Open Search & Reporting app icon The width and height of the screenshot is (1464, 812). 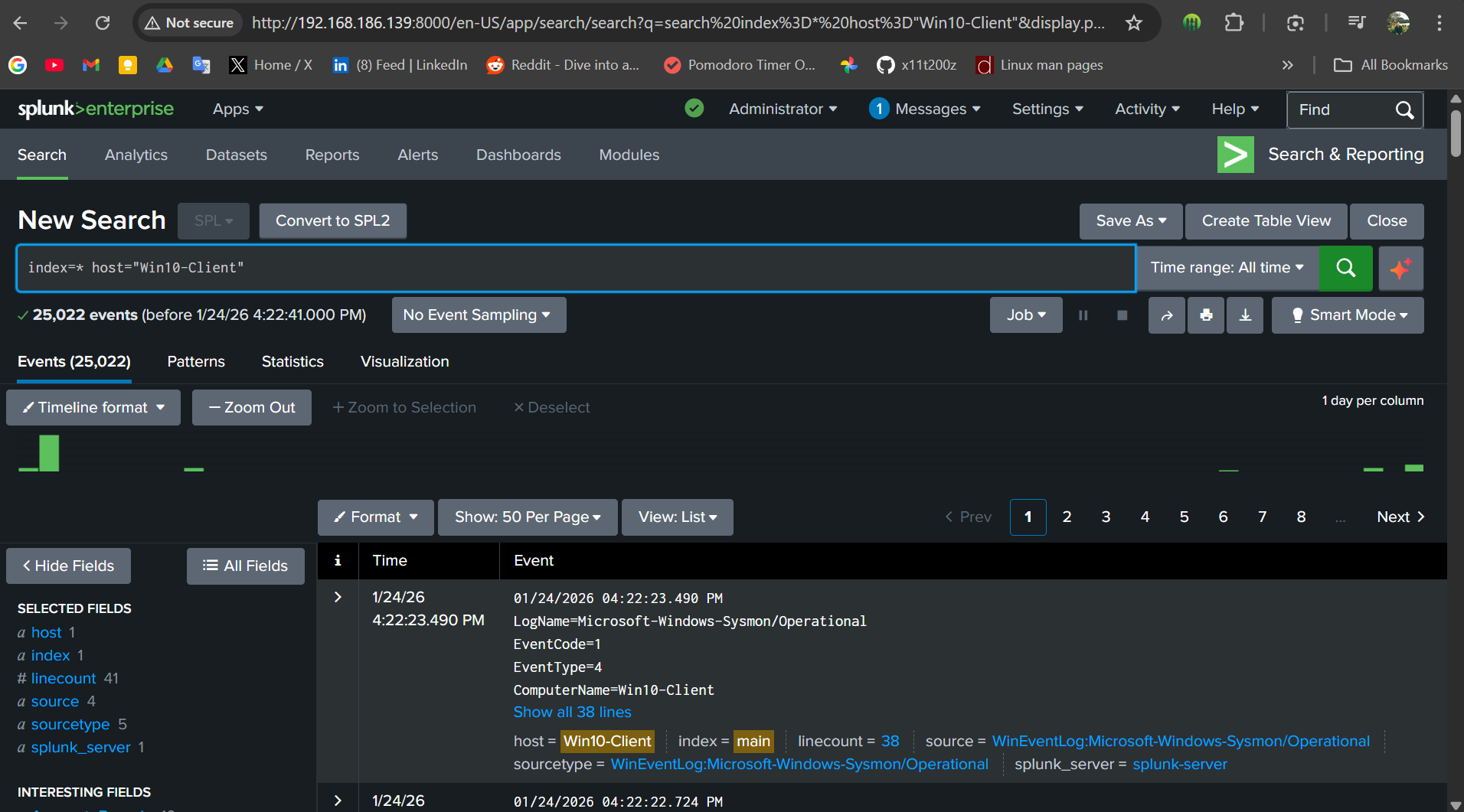pos(1235,155)
